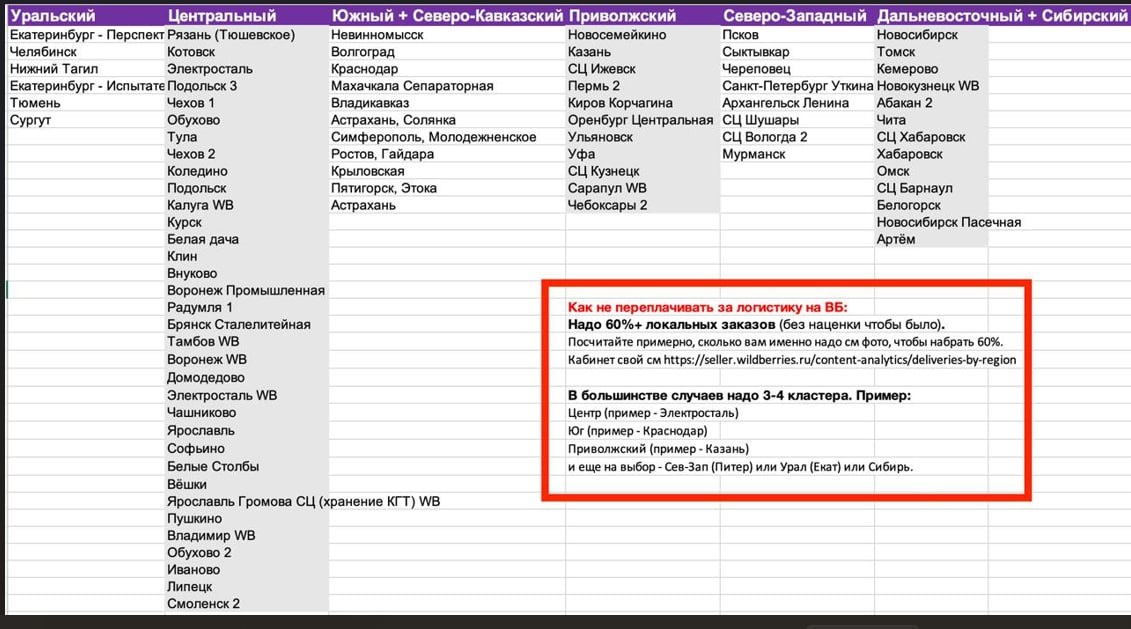The image size is (1131, 629).
Task: Click the СЦ Хабаровск cell
Action: click(931, 137)
